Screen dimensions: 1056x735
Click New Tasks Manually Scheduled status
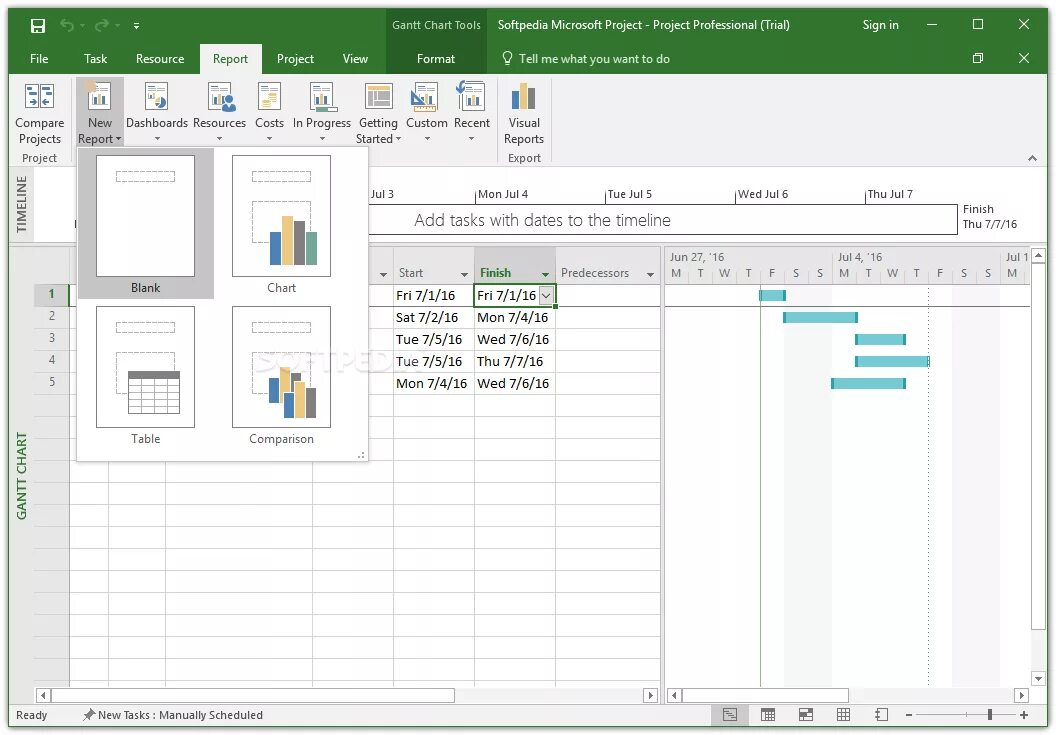coord(172,715)
